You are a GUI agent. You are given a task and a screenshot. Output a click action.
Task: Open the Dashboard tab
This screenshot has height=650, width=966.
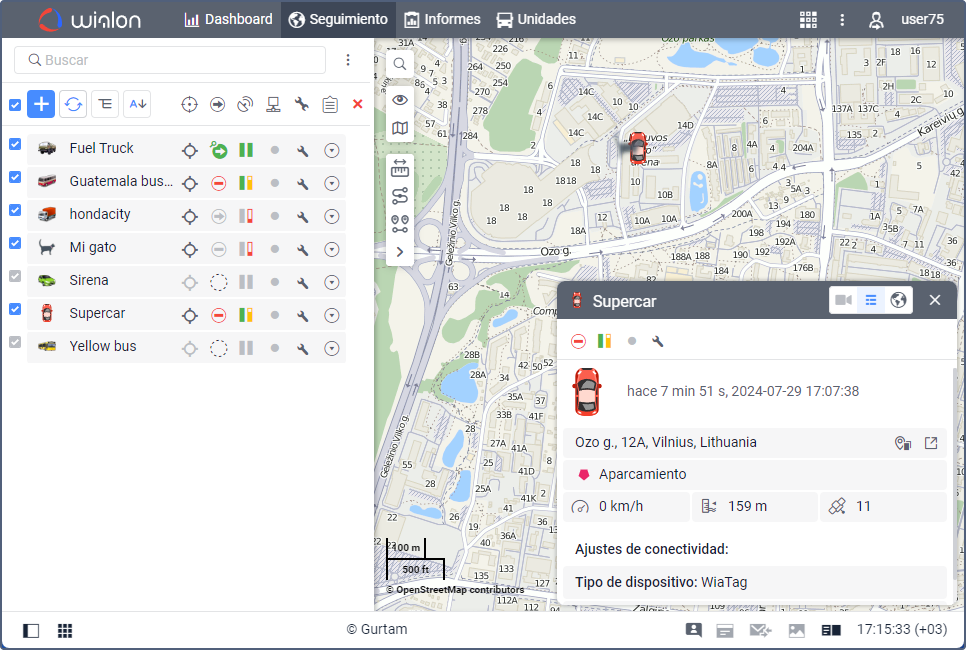pos(229,20)
